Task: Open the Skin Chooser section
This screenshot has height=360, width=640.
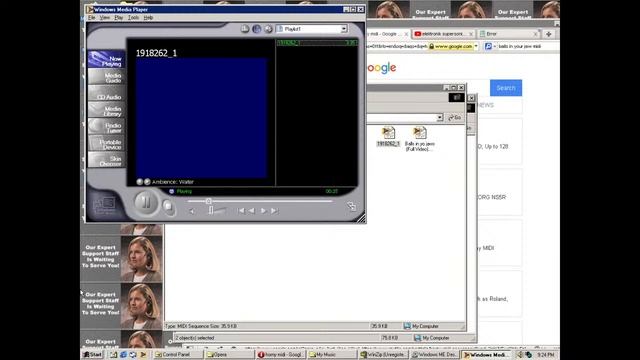Action: [x=107, y=160]
